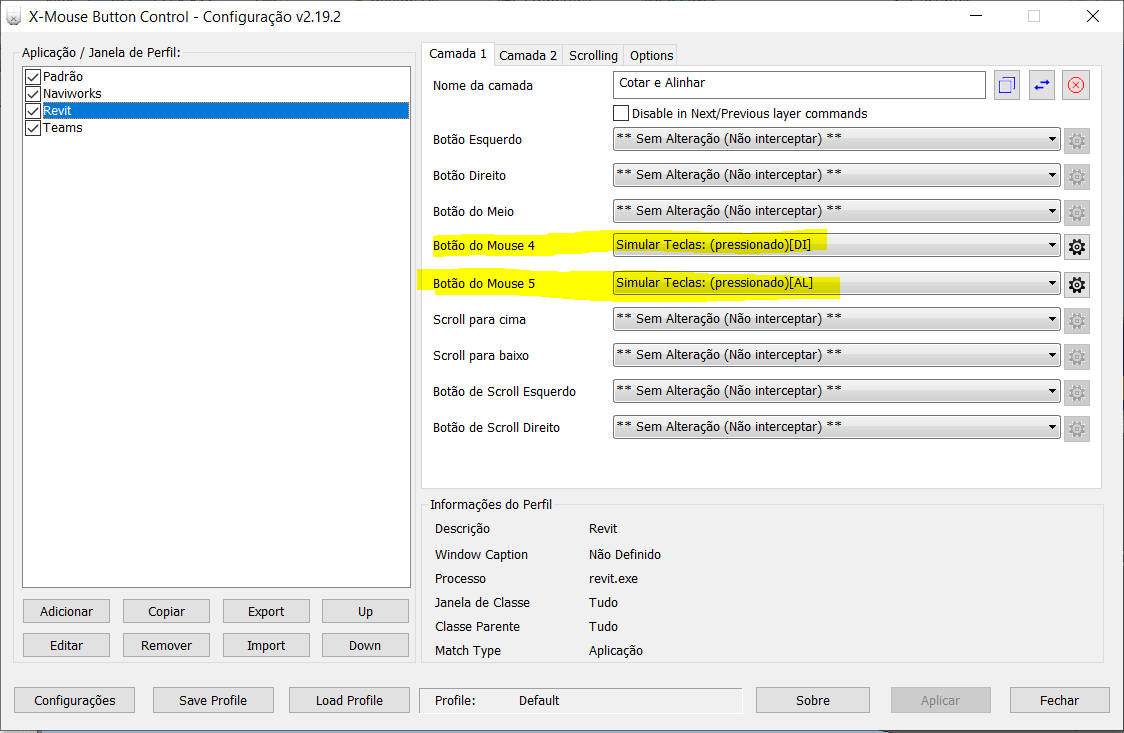Click the Save Profile button

213,700
